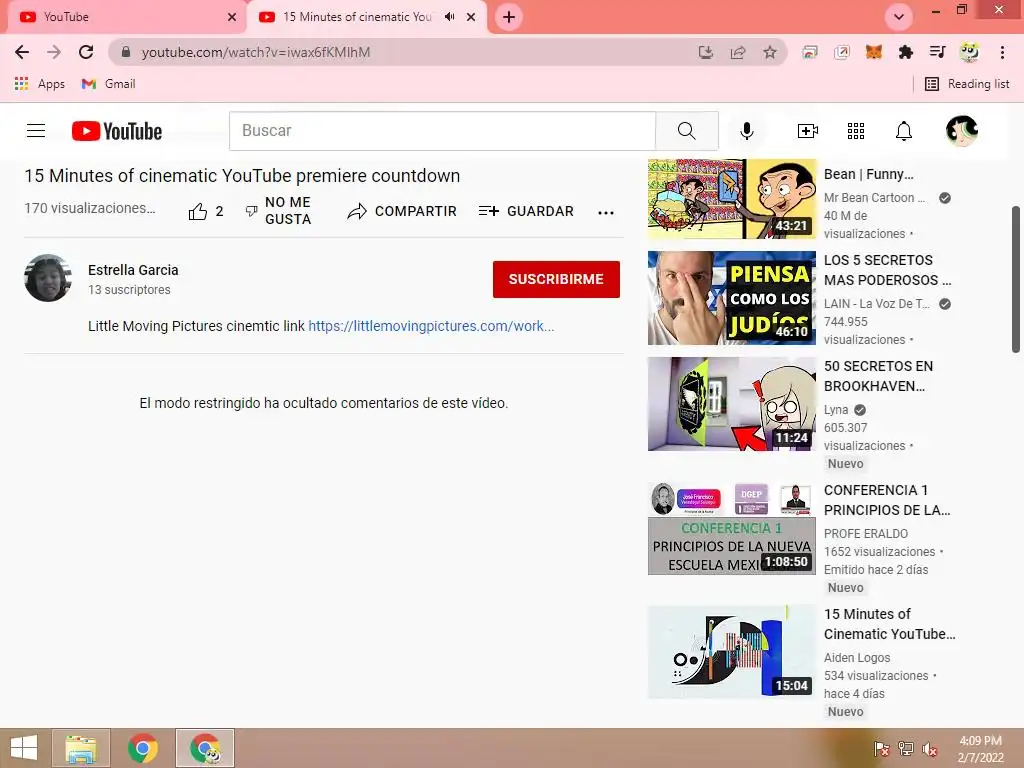This screenshot has width=1024, height=768.
Task: Open the Aiden Logos 15 Minutes thumbnail
Action: click(731, 652)
